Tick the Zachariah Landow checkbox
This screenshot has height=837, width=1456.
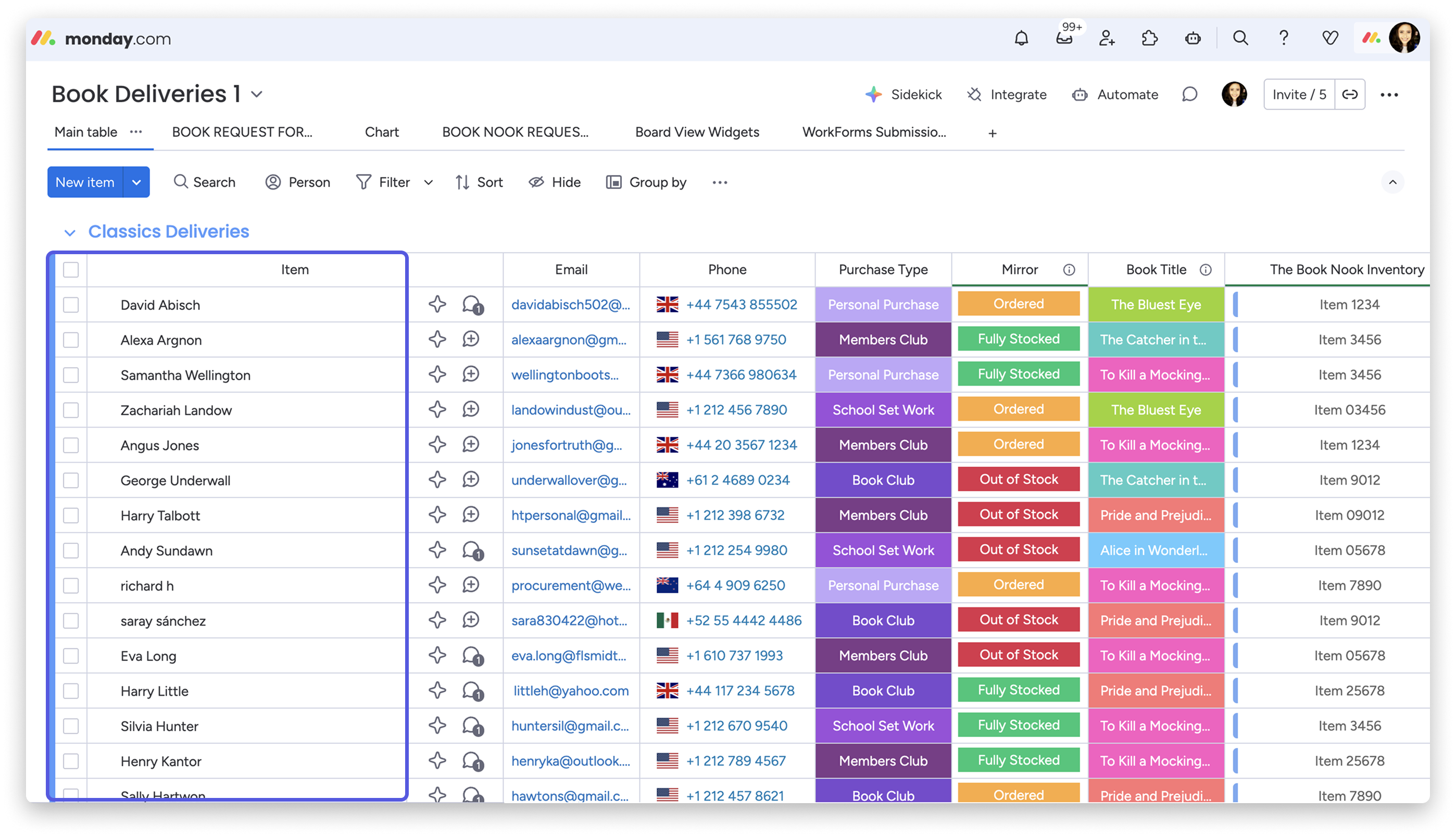(71, 410)
